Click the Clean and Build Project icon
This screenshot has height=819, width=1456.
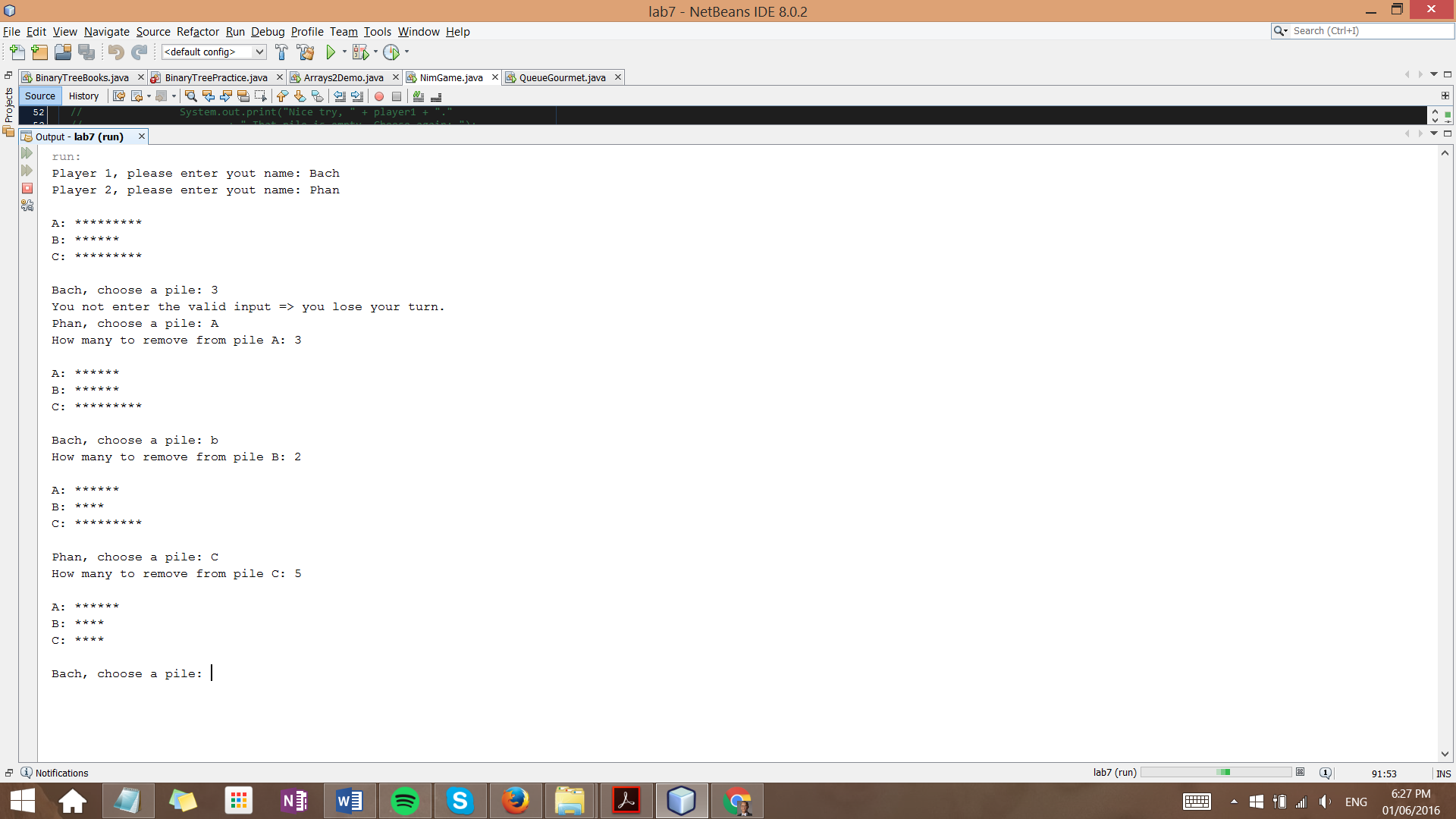pyautogui.click(x=306, y=52)
